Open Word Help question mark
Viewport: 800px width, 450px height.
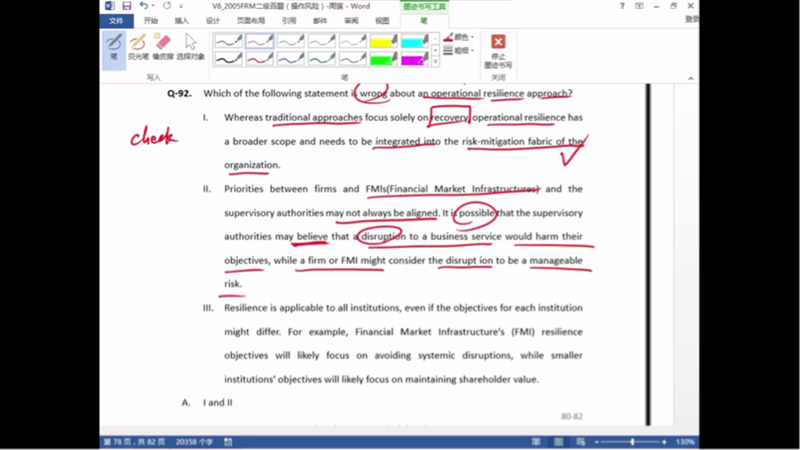point(622,6)
